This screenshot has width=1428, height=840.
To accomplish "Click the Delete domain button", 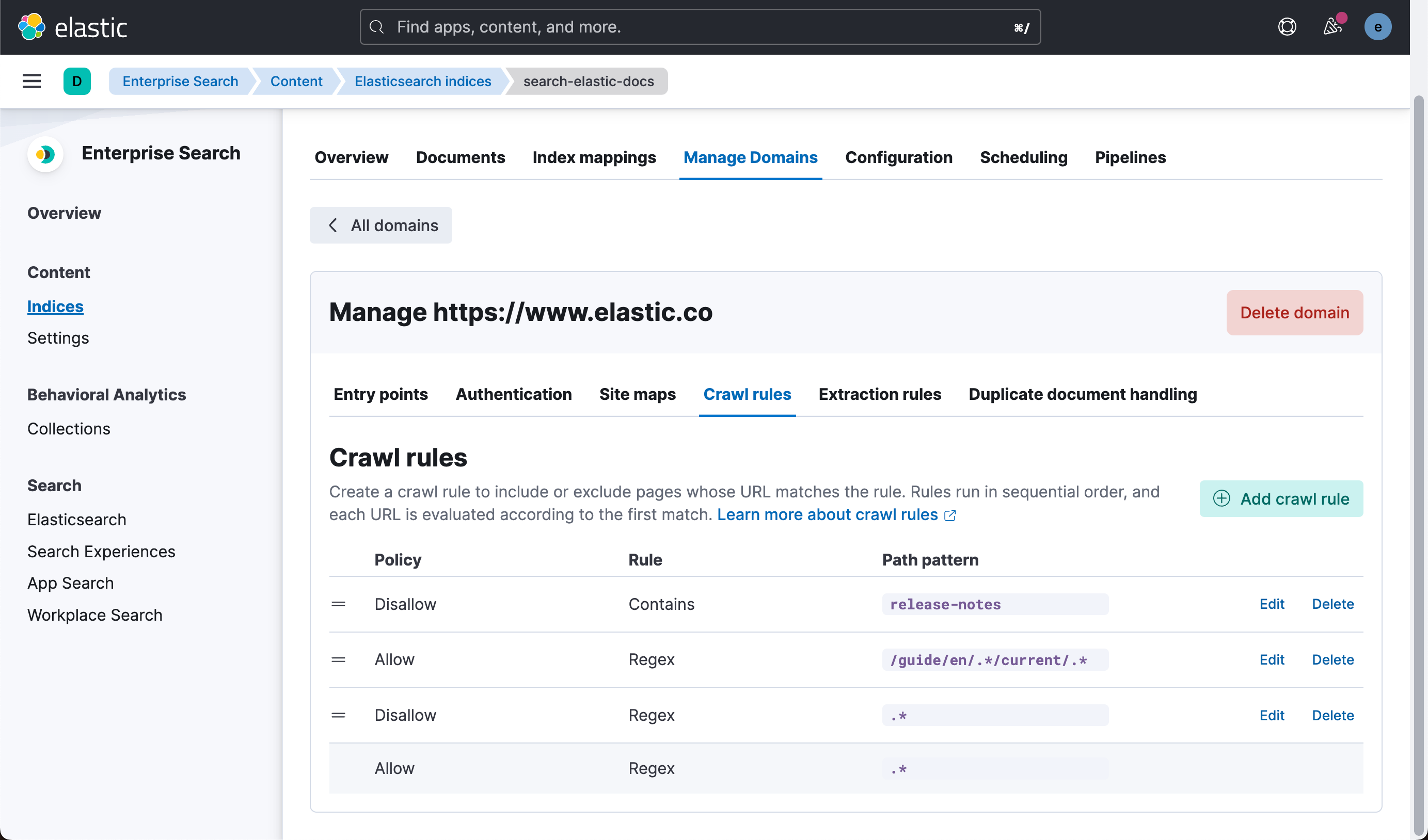I will pyautogui.click(x=1294, y=313).
